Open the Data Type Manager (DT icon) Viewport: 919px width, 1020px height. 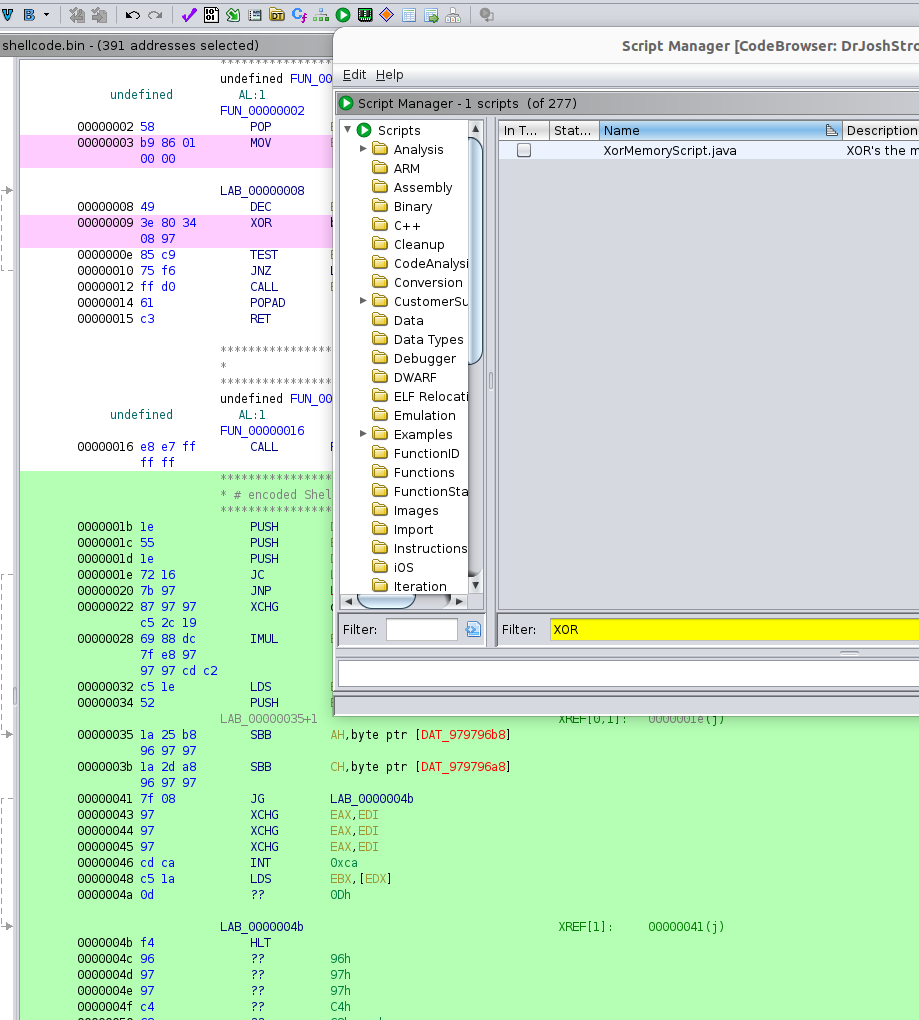coord(277,15)
